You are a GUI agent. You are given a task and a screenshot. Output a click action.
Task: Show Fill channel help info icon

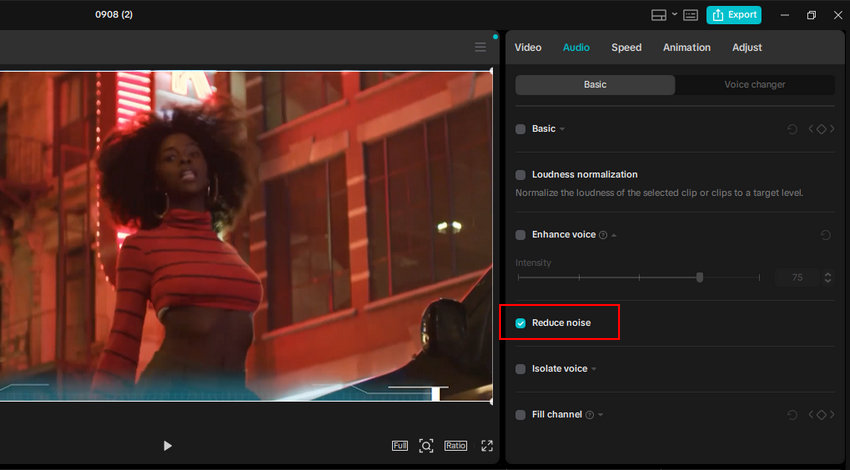point(590,415)
